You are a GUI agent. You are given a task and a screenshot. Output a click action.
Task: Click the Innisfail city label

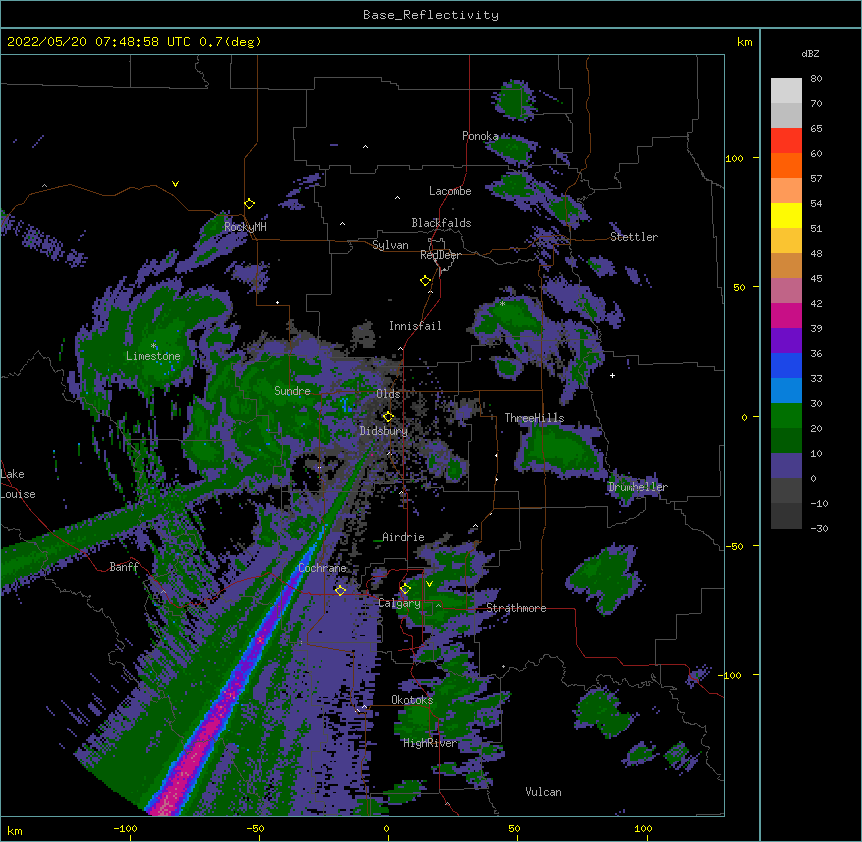click(415, 326)
